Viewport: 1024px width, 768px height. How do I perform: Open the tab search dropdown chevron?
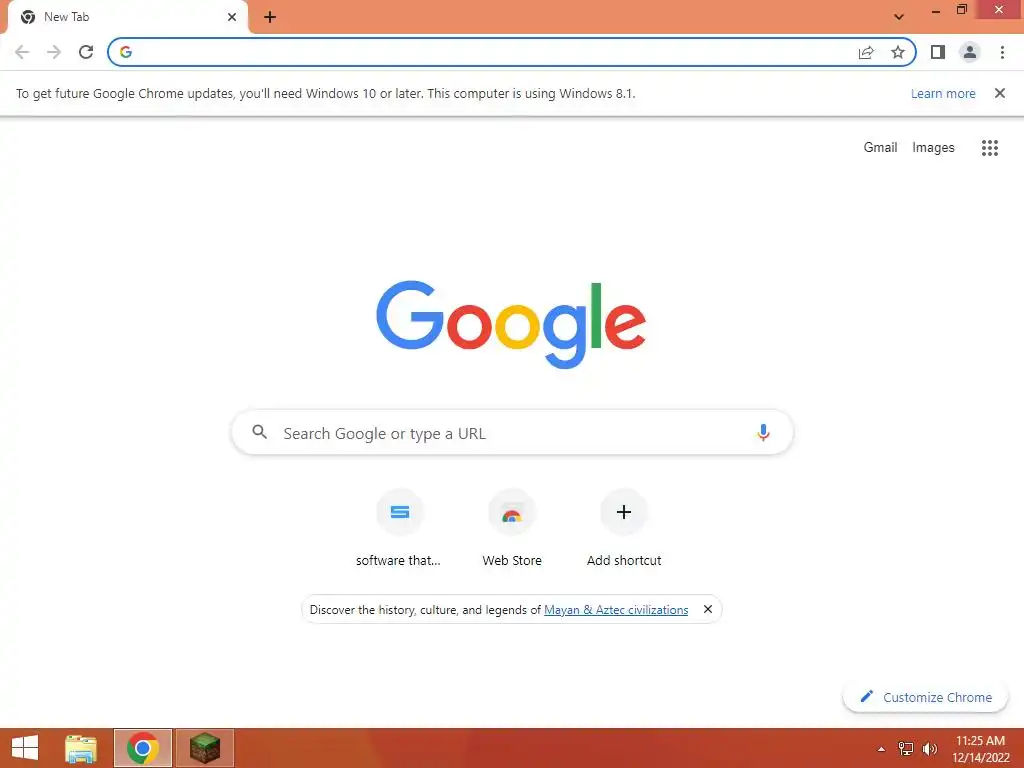(899, 17)
